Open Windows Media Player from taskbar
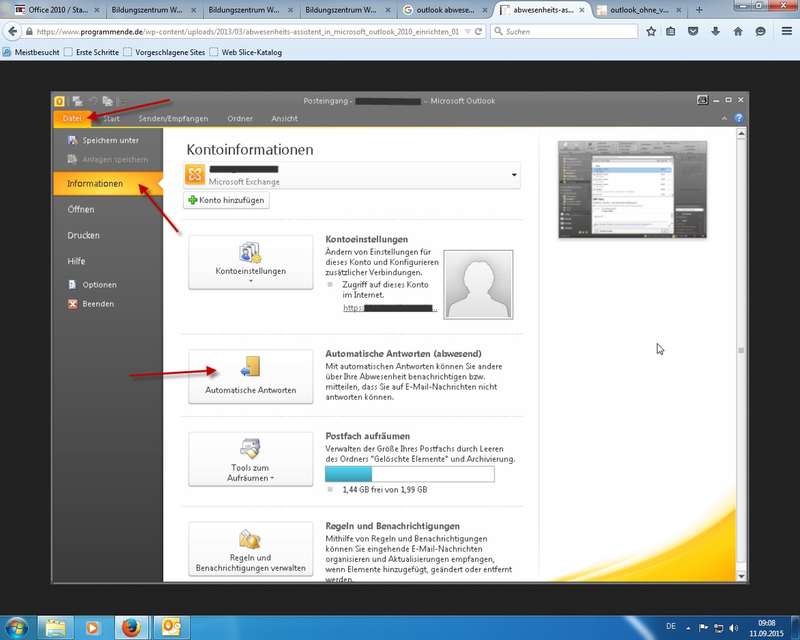 (x=92, y=627)
